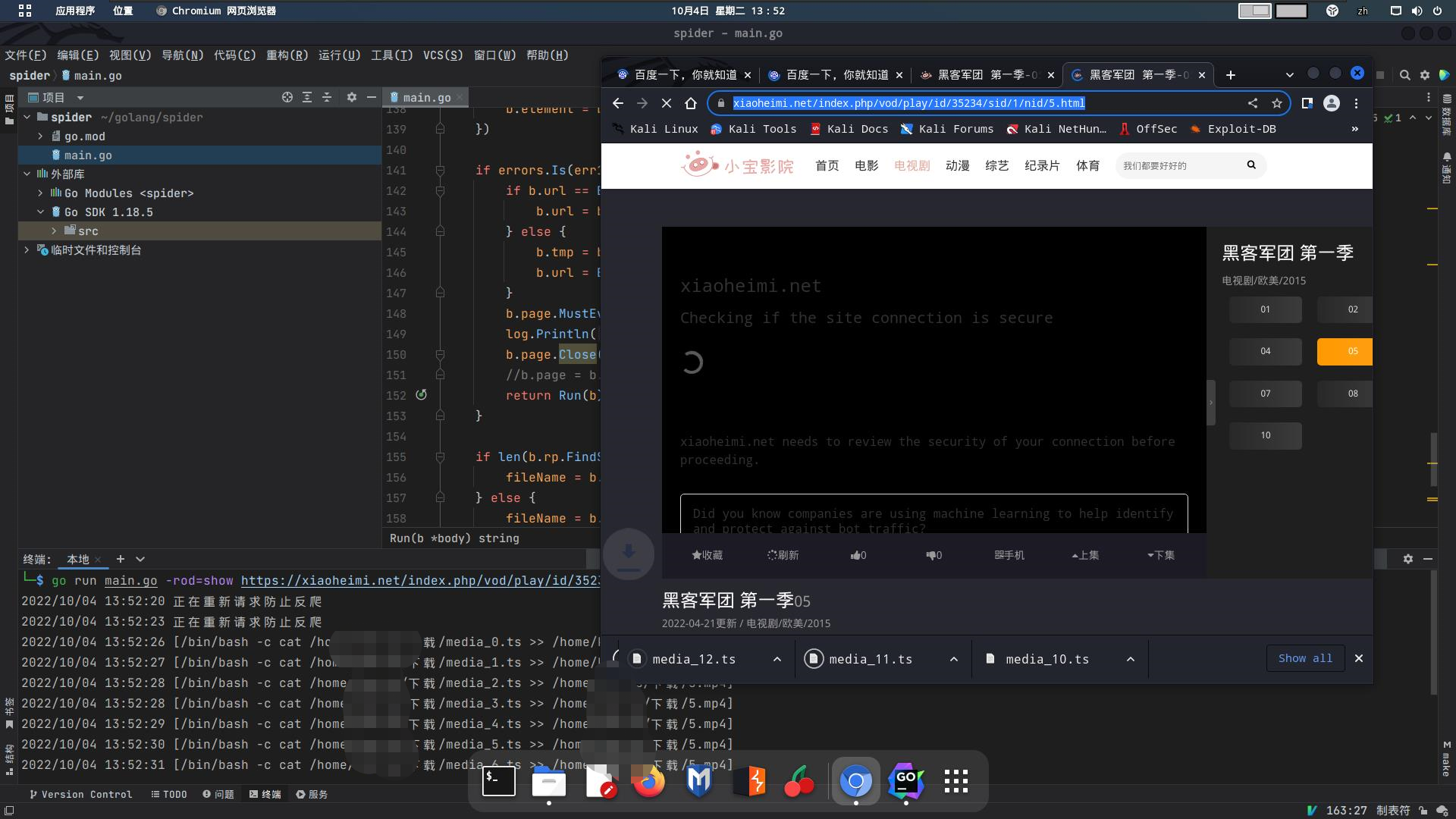The image size is (1456, 819).
Task: Collapse all in project panel icon
Action: (327, 97)
